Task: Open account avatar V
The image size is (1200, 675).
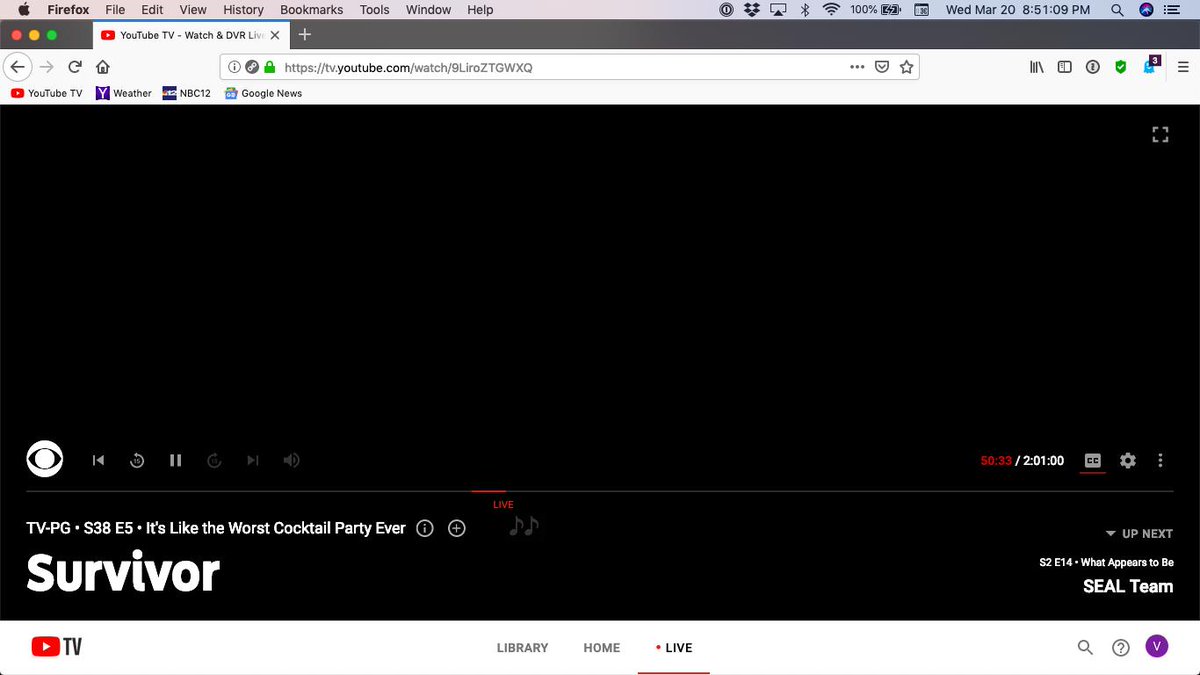Action: coord(1156,646)
